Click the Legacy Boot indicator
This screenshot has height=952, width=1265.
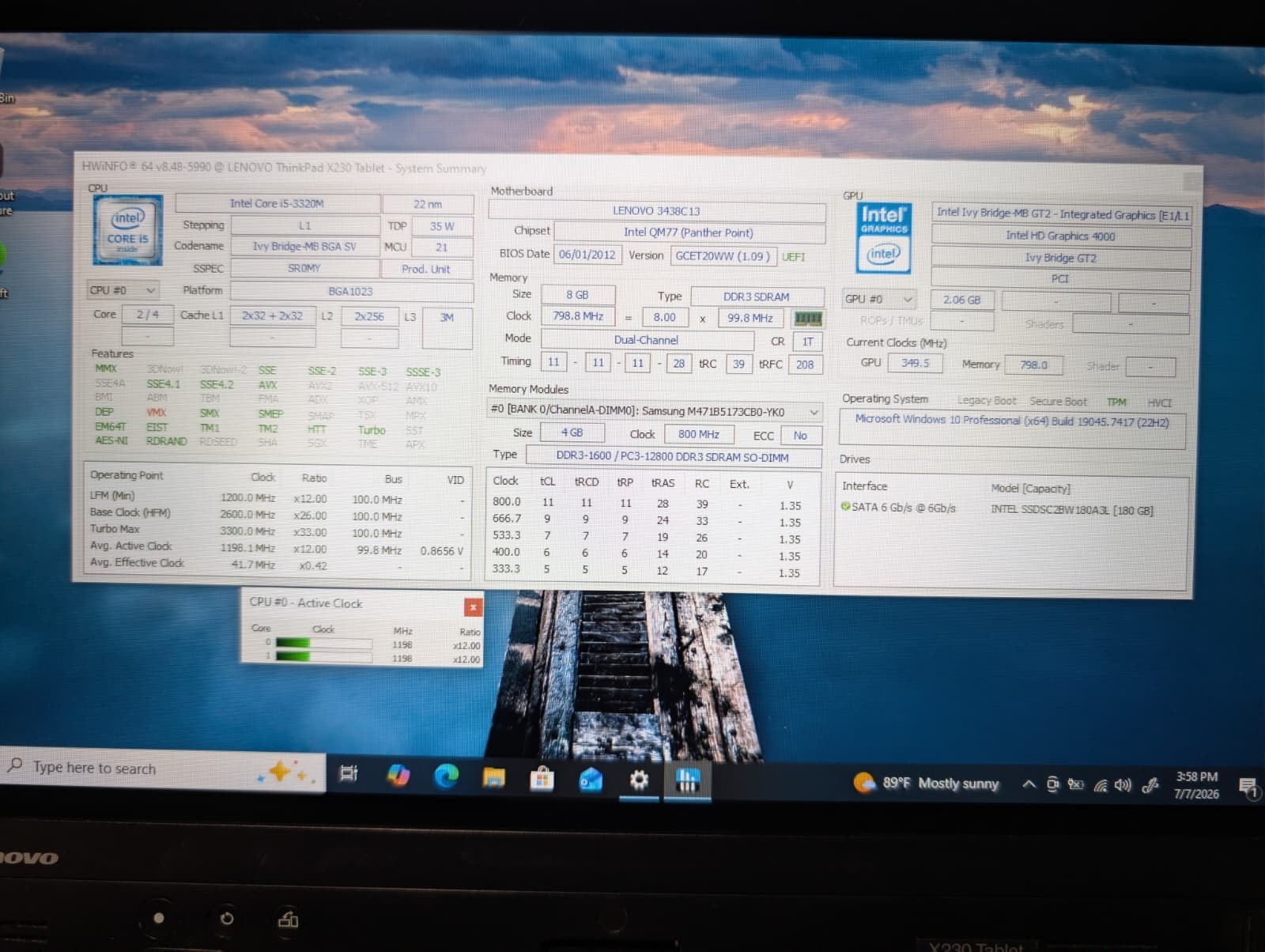click(987, 401)
